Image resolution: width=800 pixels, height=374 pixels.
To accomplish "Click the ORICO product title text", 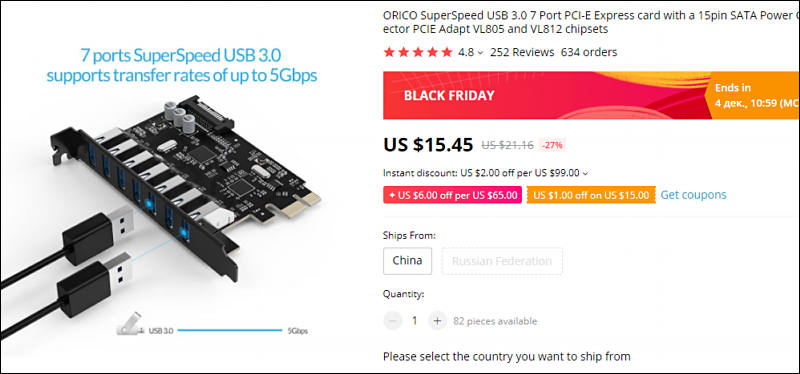I will click(591, 22).
